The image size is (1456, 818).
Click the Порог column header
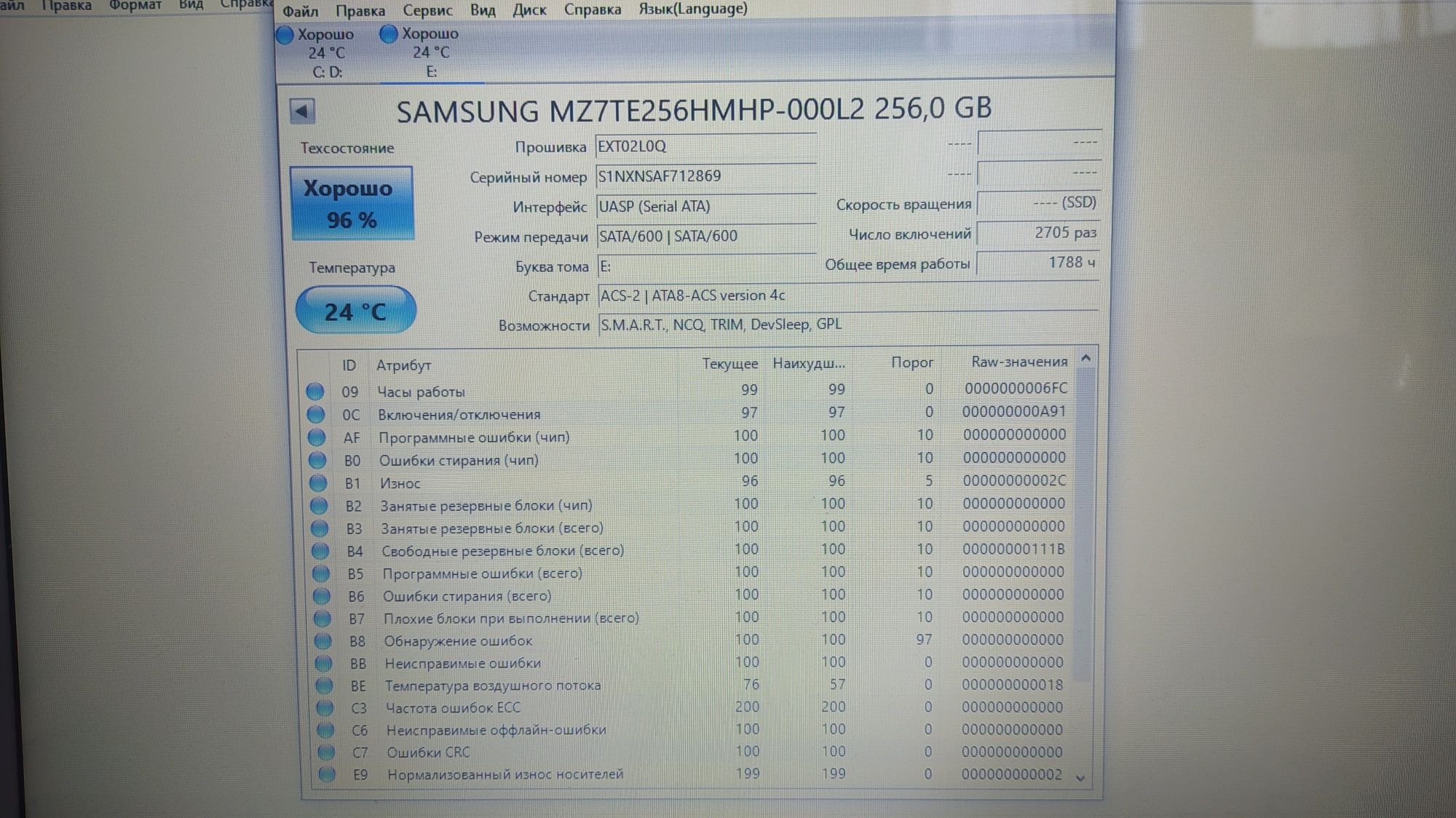click(912, 362)
